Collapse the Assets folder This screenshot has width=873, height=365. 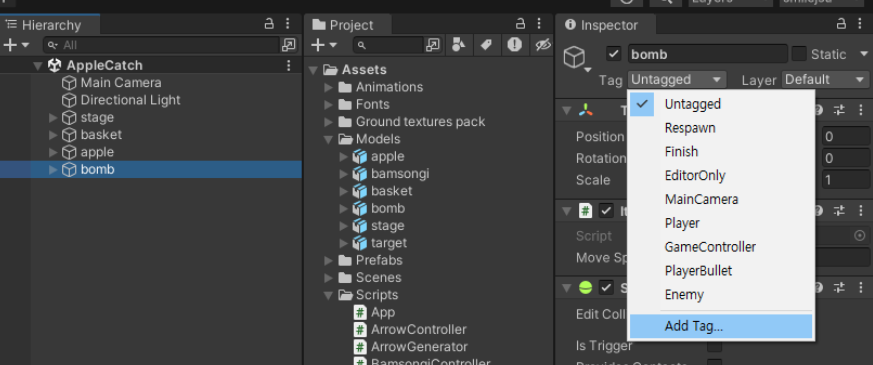(x=314, y=70)
